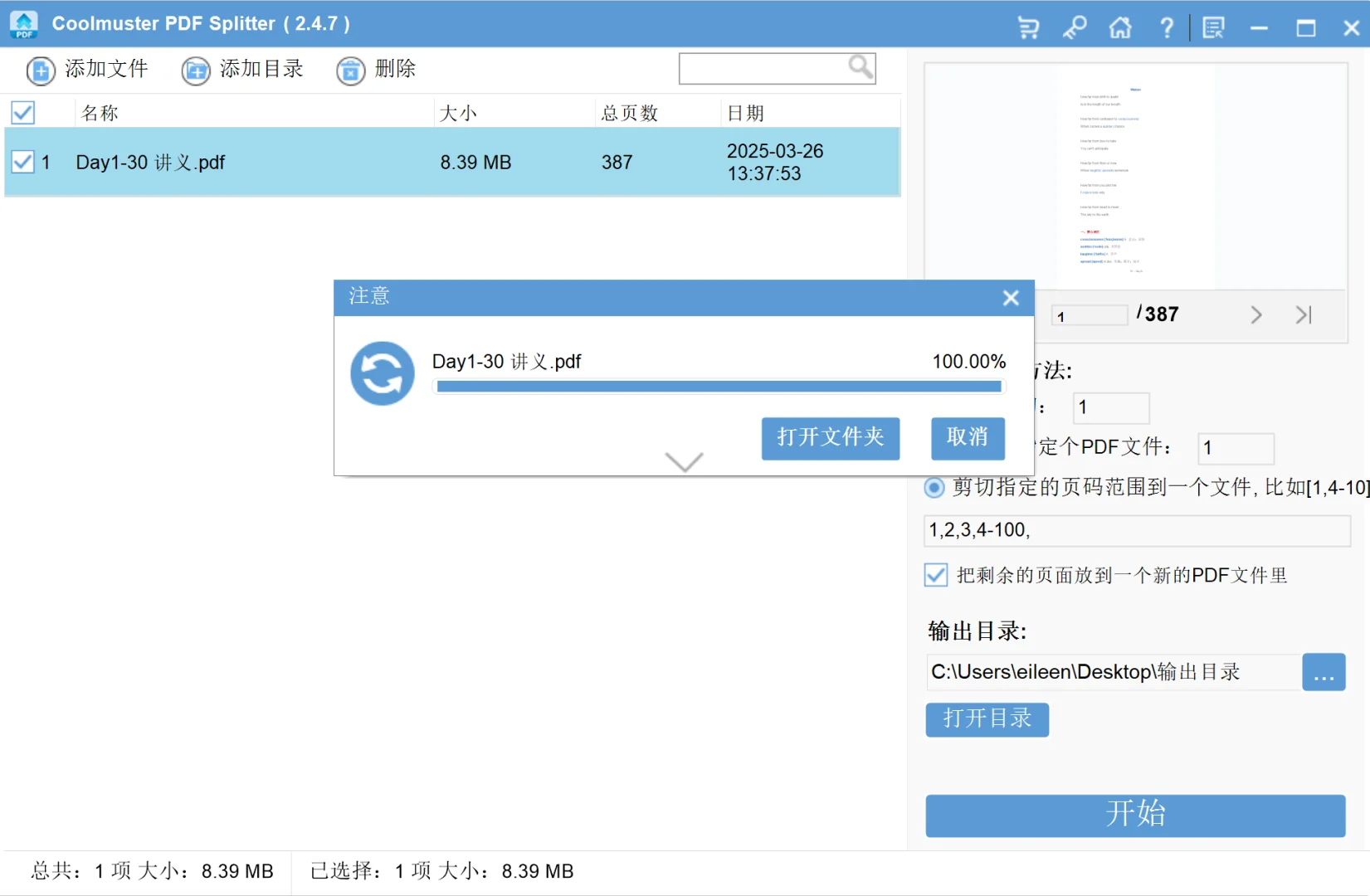Viewport: 1370px width, 896px height.
Task: Edit the page range field 1,2,3,4-100
Action: pos(1137,530)
